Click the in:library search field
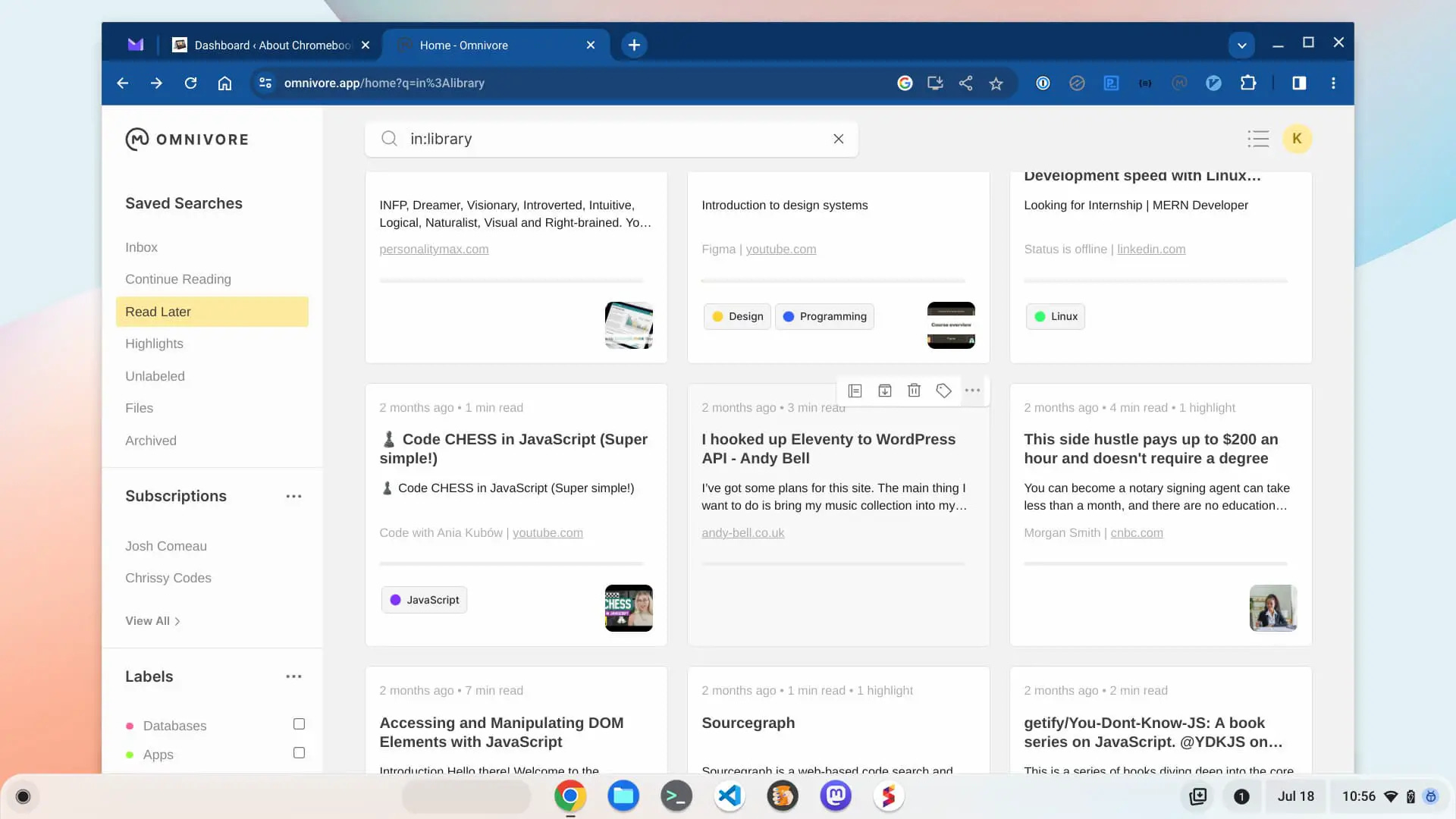 (611, 139)
